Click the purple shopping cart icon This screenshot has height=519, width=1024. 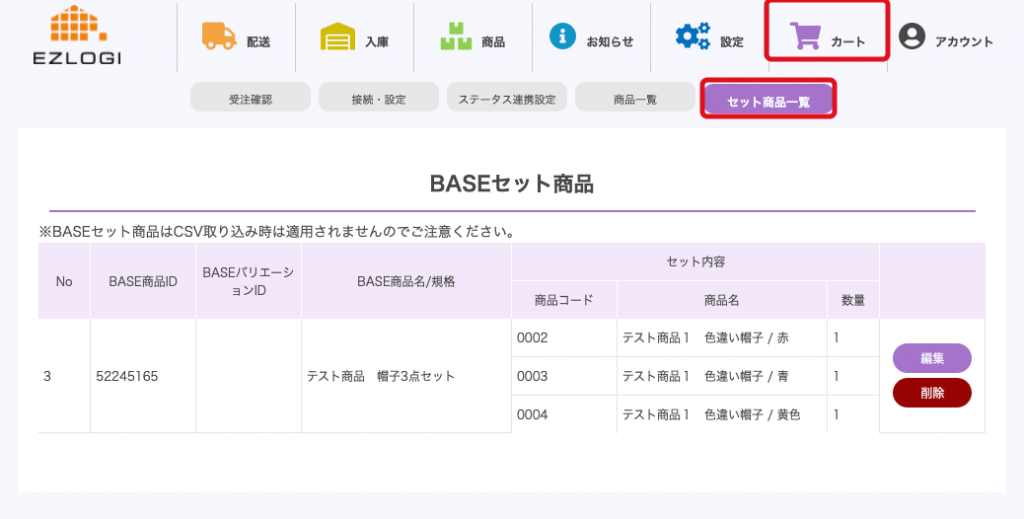coord(806,38)
